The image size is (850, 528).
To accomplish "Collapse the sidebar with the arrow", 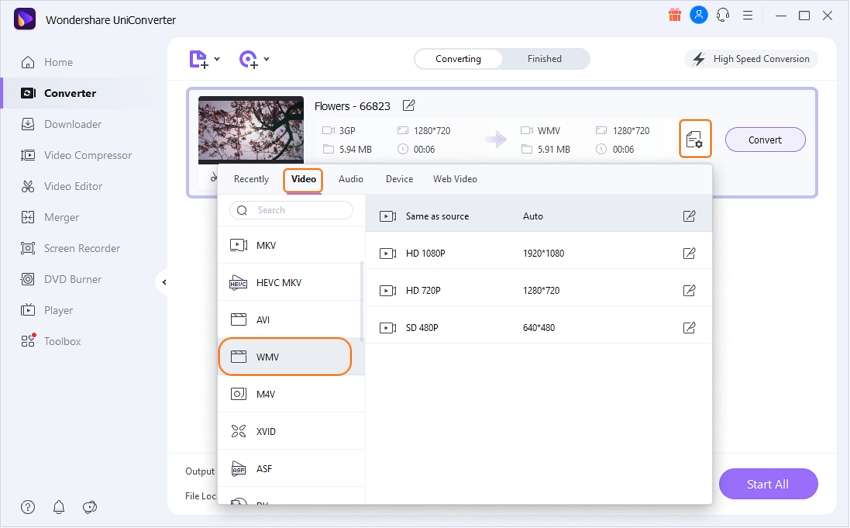I will pos(164,282).
